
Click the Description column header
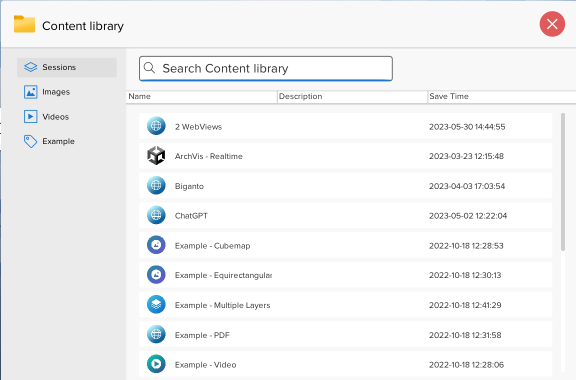pos(353,97)
